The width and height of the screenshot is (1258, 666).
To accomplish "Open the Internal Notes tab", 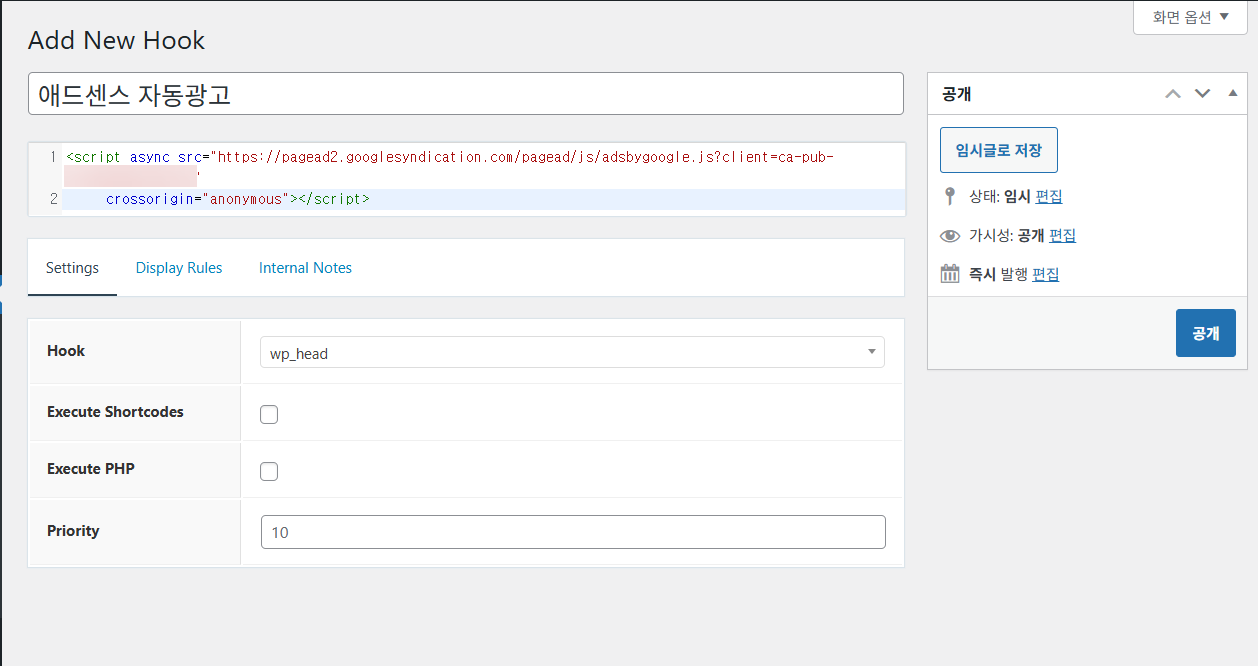I will [x=305, y=268].
